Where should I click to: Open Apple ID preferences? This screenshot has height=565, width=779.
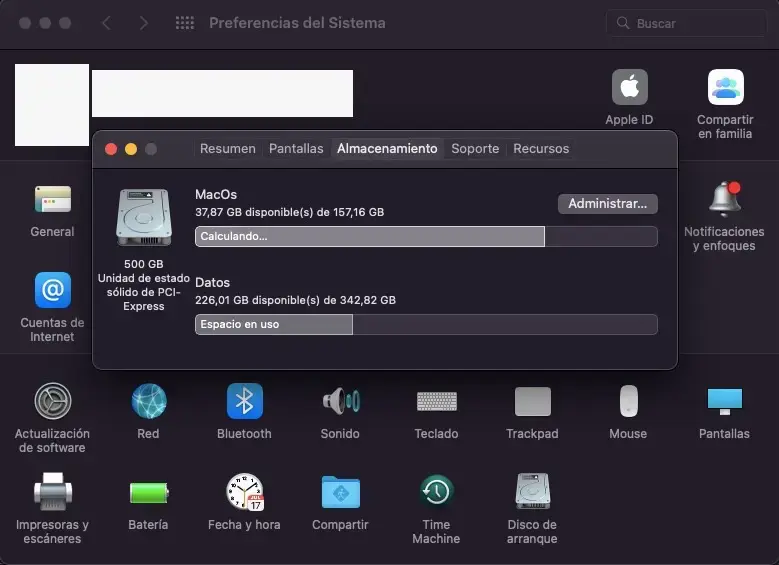pyautogui.click(x=629, y=87)
